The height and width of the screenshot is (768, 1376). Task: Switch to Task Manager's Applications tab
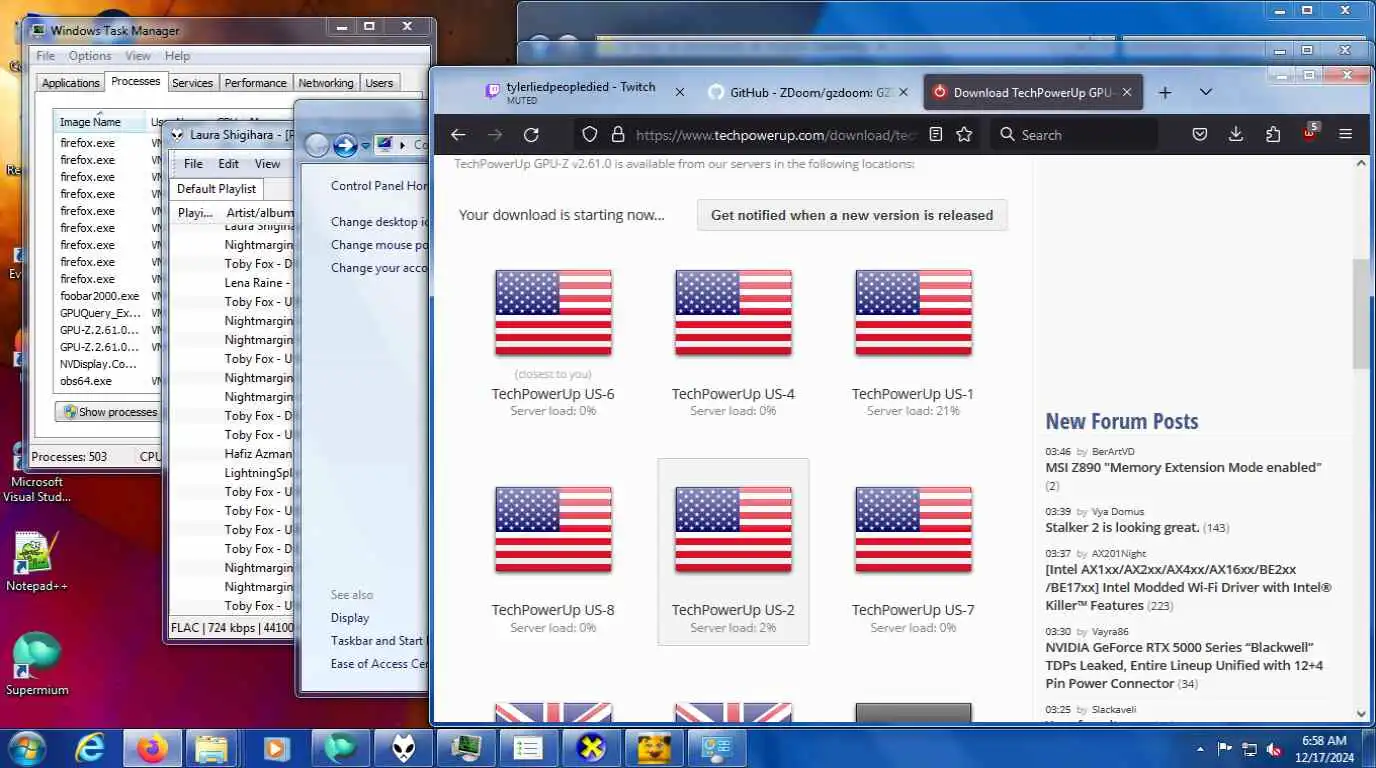point(70,83)
